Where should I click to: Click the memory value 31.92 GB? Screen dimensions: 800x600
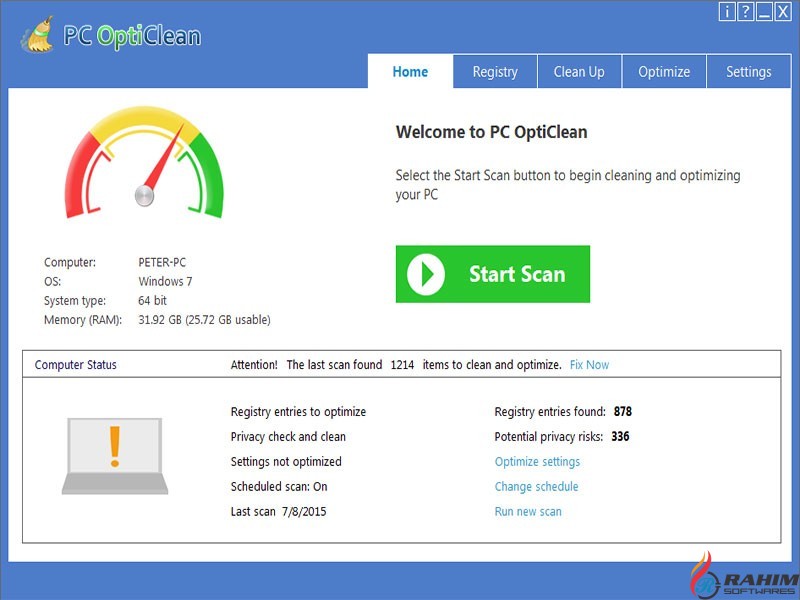click(204, 320)
